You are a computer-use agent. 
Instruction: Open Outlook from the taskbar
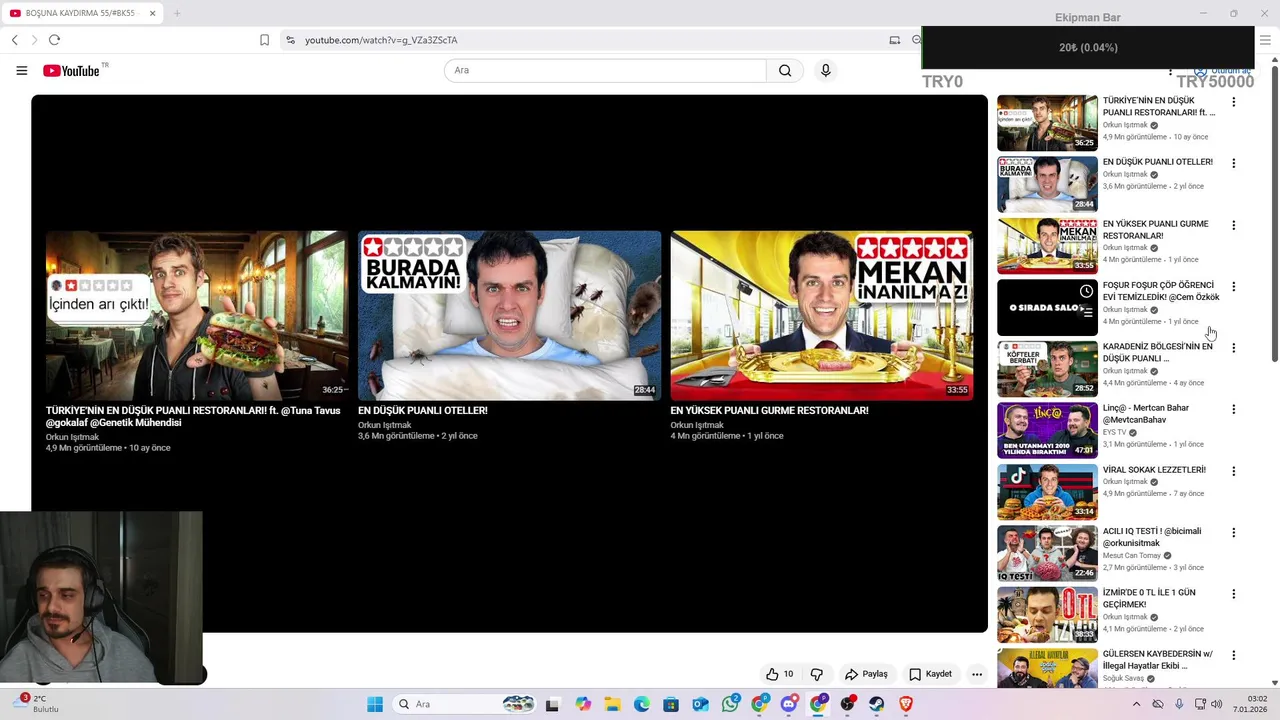pos(700,704)
